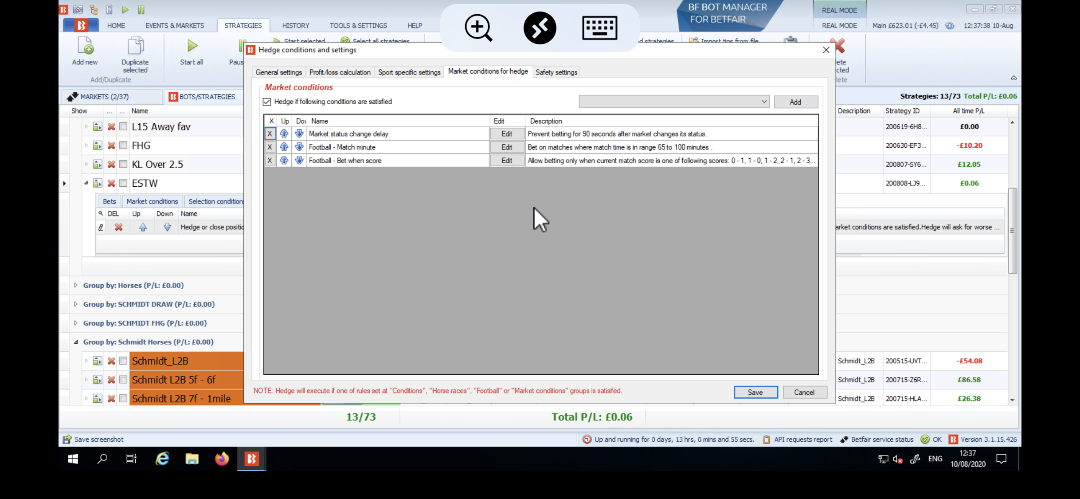Cancel the hedge conditions dialog
Image resolution: width=1080 pixels, height=499 pixels.
coord(804,392)
